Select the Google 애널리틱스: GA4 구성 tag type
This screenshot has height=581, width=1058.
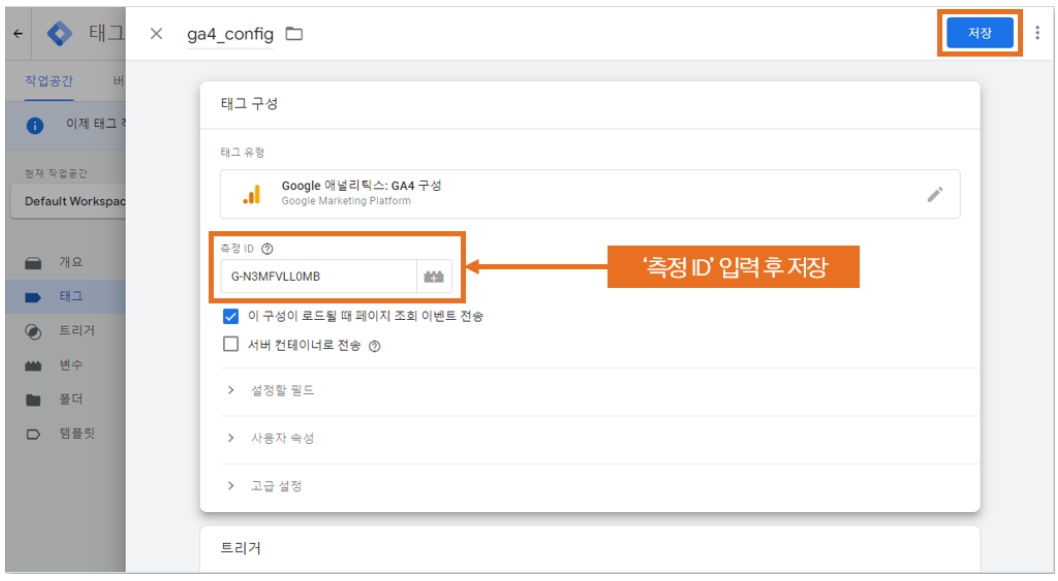point(590,194)
